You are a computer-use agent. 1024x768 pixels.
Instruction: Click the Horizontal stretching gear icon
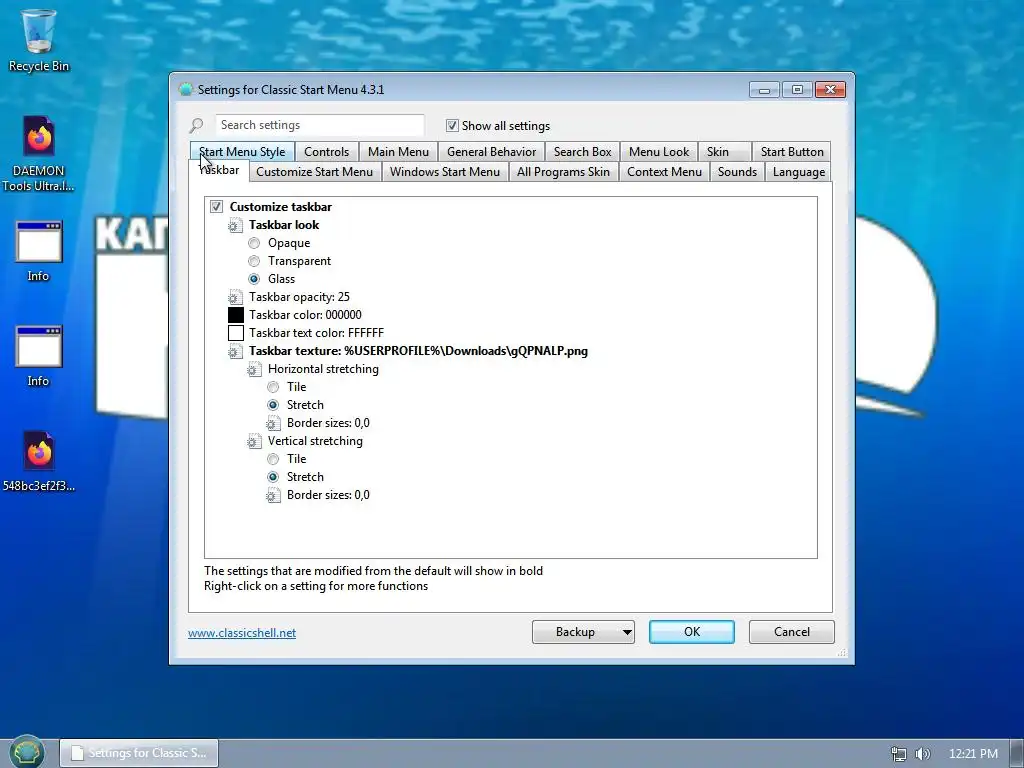pyautogui.click(x=254, y=370)
